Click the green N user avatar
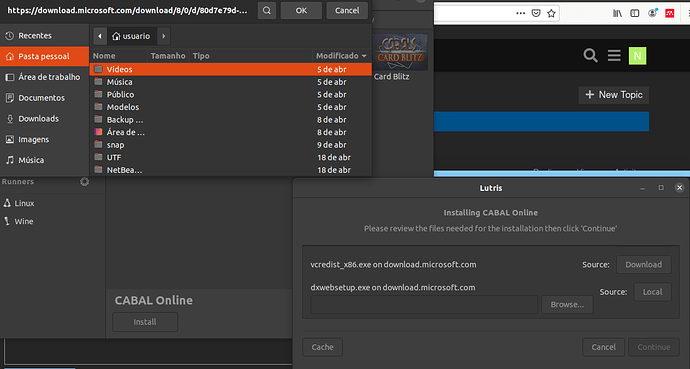Screen dimensions: 690x369 [x=638, y=56]
